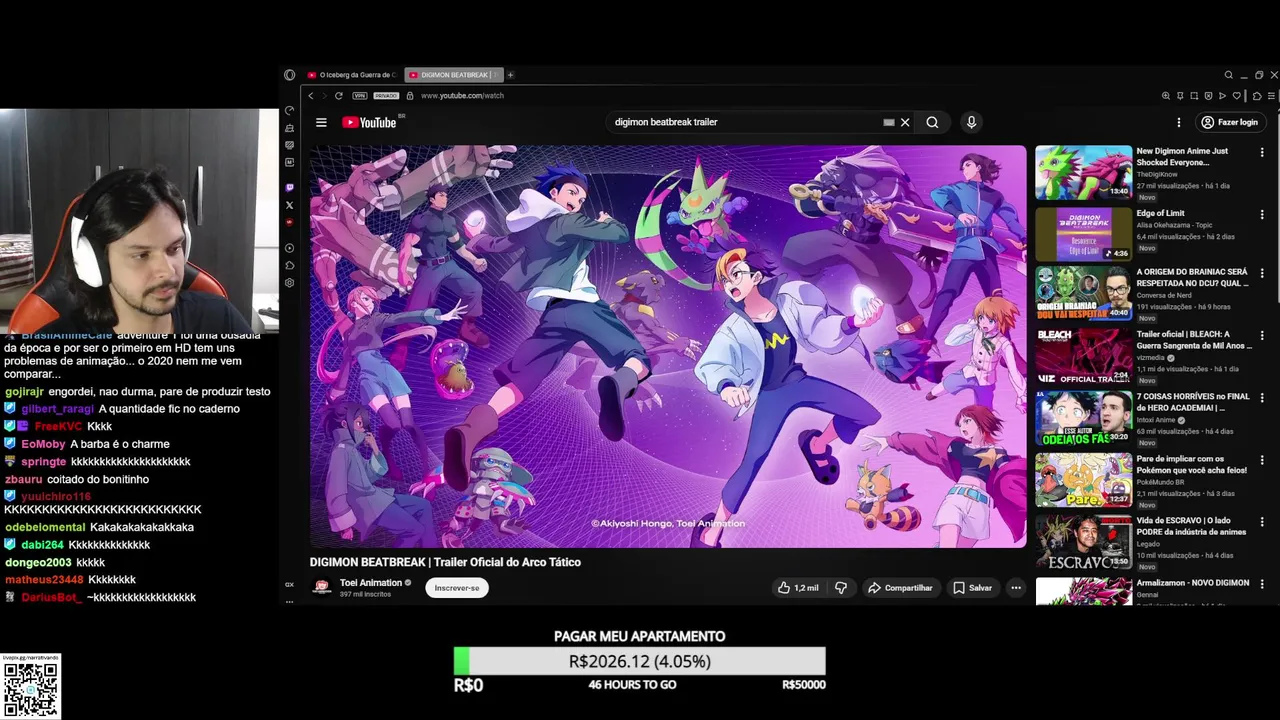Open Toei Animation channel name link
The image size is (1280, 720).
point(371,582)
